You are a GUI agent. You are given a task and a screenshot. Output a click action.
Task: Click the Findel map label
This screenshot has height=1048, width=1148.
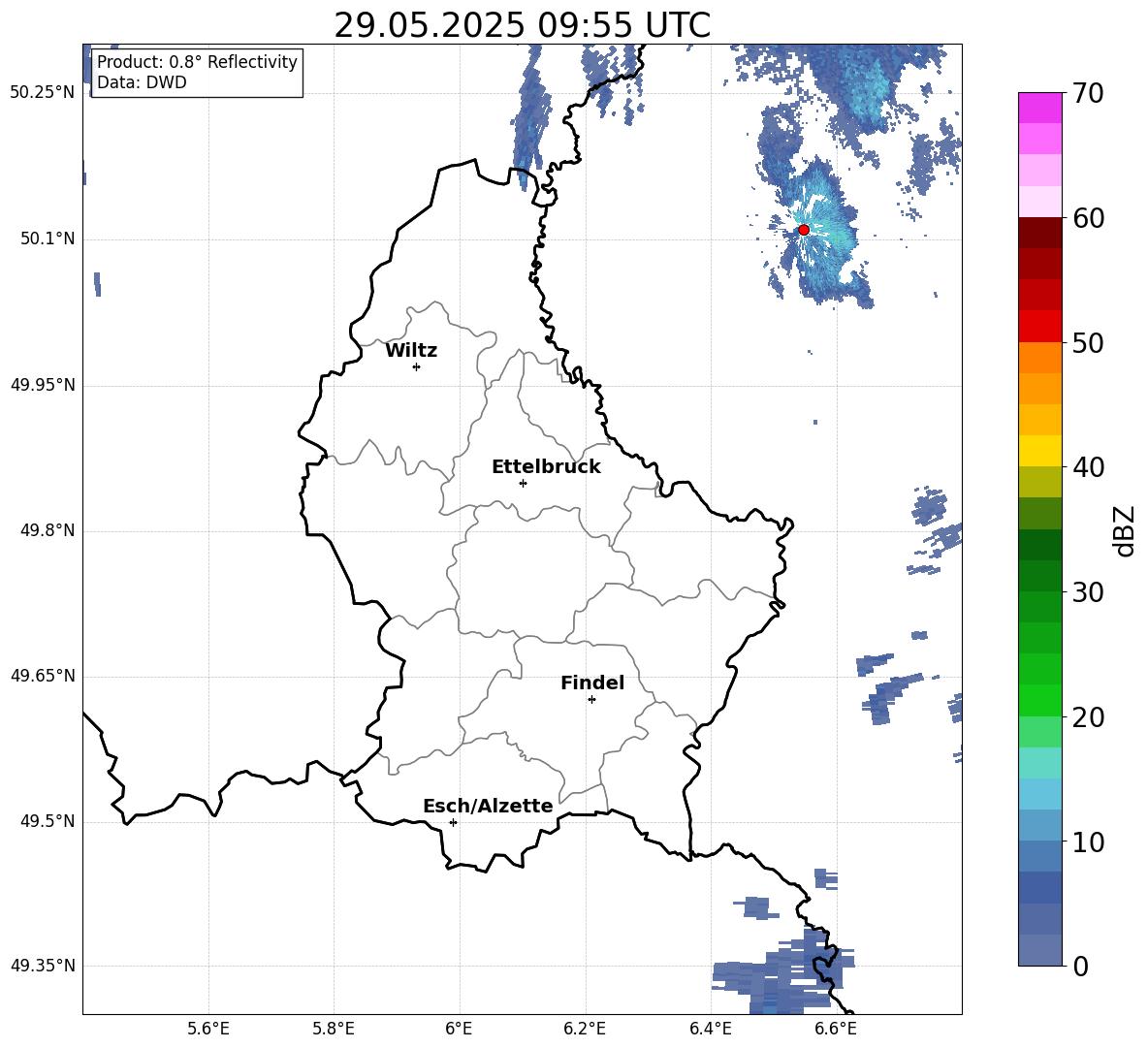pos(592,683)
